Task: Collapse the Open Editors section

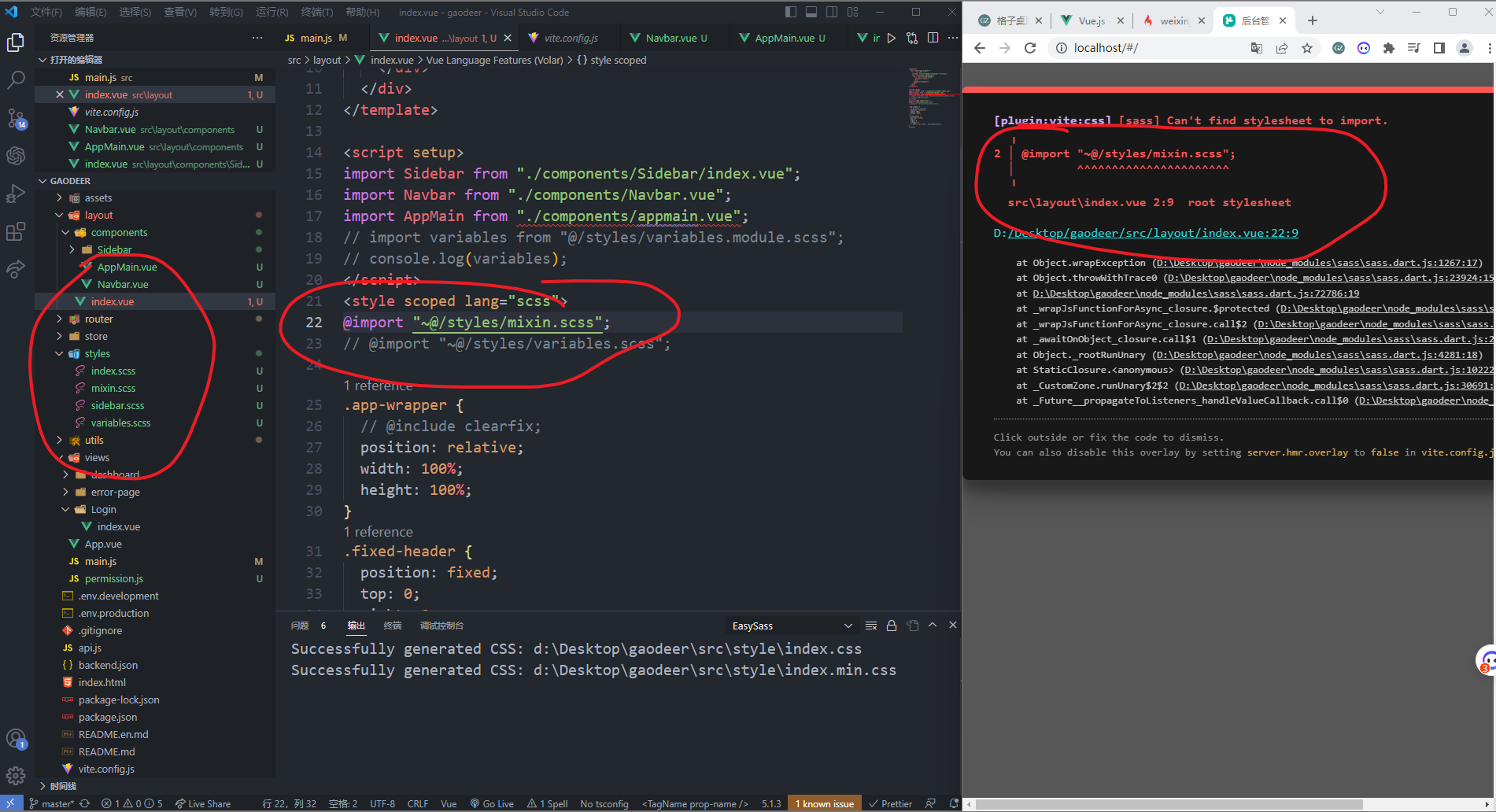Action: pos(42,60)
